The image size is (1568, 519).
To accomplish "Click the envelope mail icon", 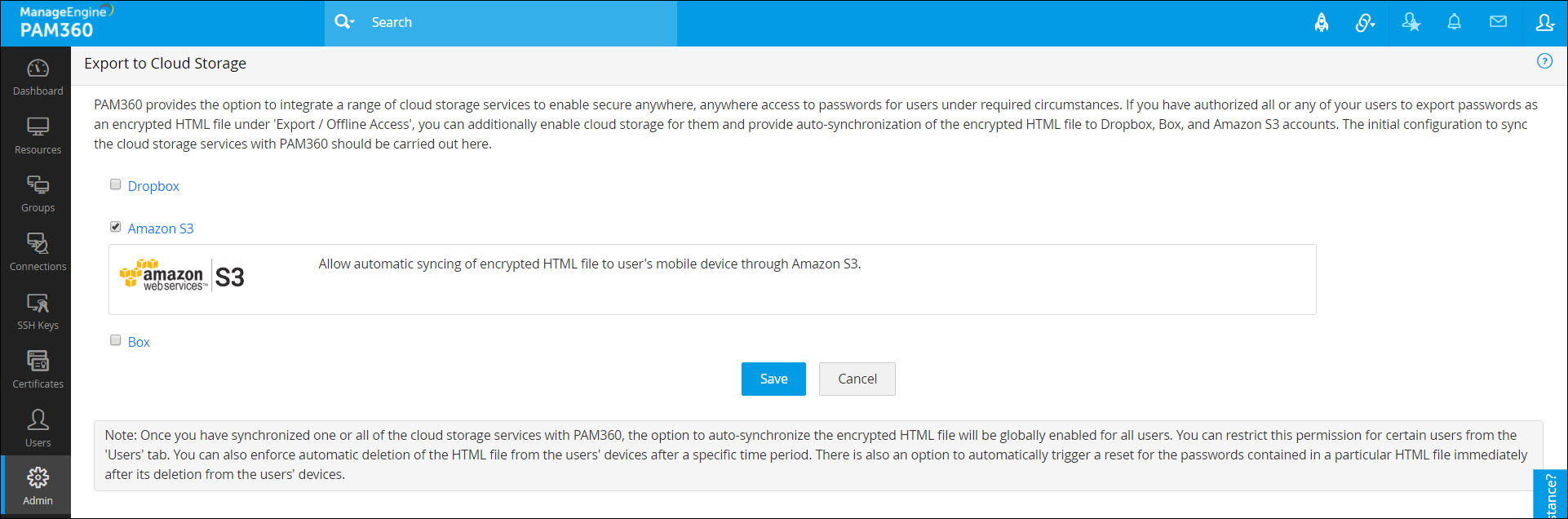I will pyautogui.click(x=1498, y=22).
